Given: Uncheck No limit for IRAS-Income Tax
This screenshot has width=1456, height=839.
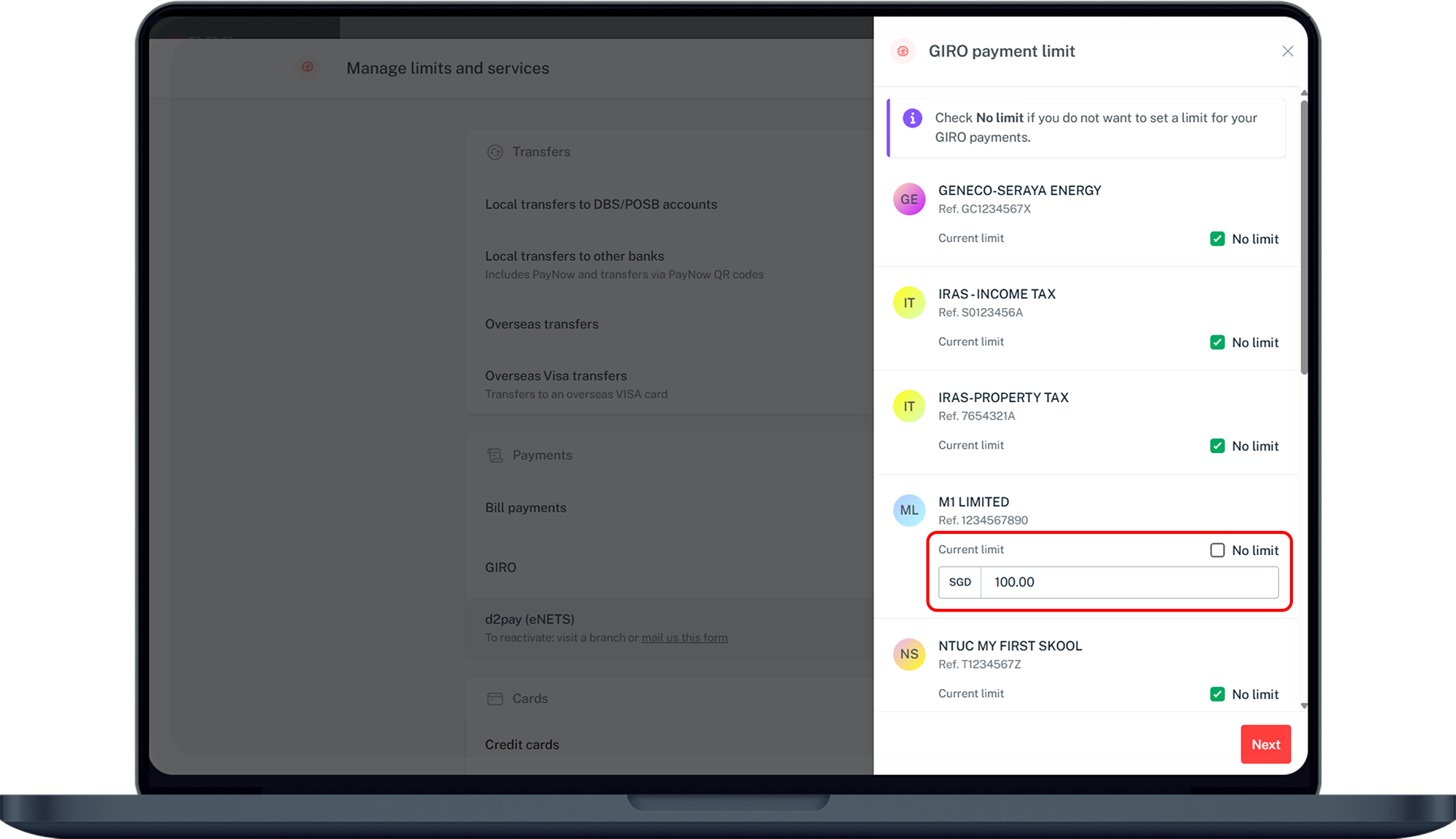Looking at the screenshot, I should pos(1217,342).
